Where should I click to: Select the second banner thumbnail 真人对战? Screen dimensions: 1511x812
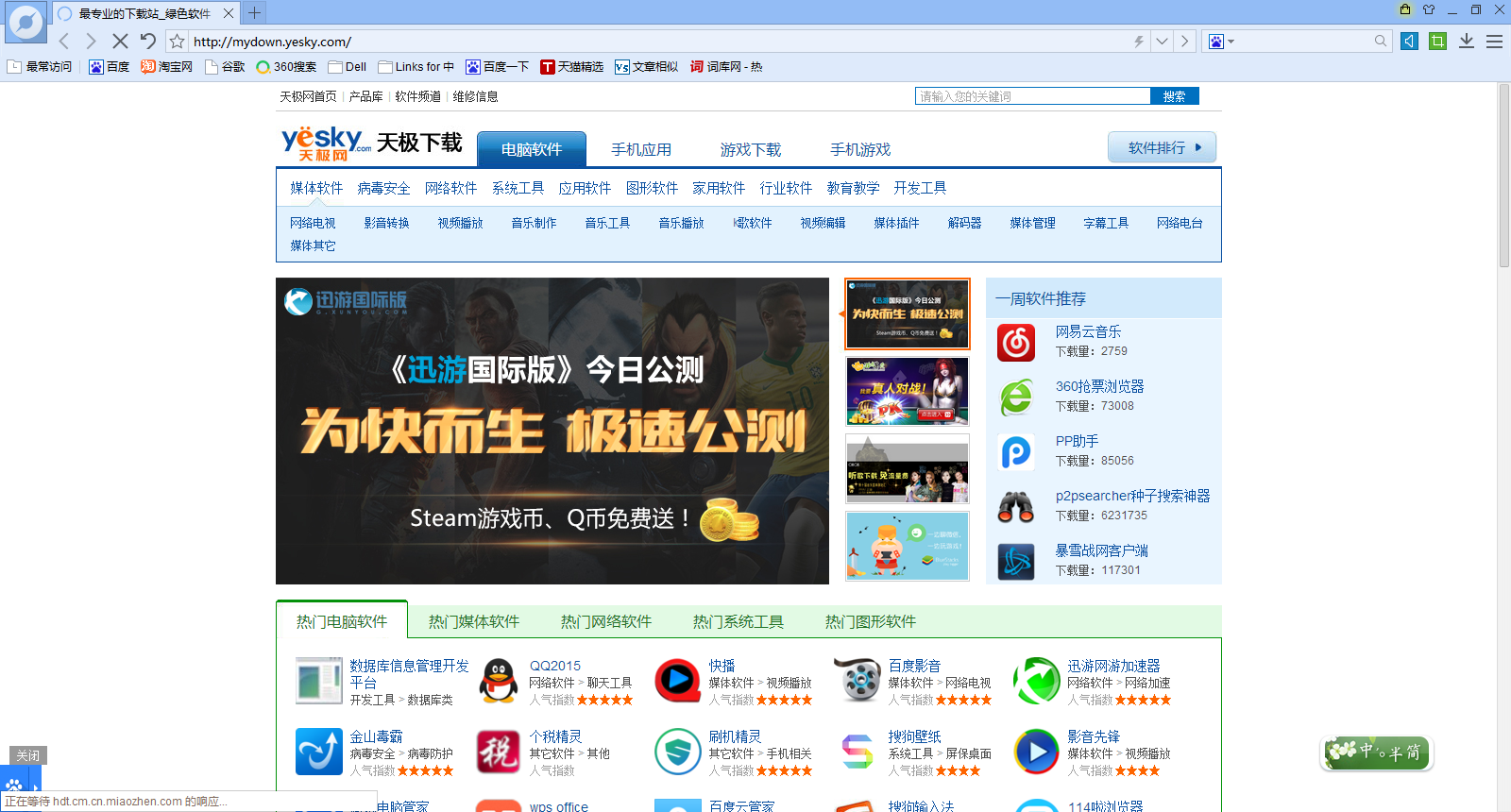(x=908, y=392)
